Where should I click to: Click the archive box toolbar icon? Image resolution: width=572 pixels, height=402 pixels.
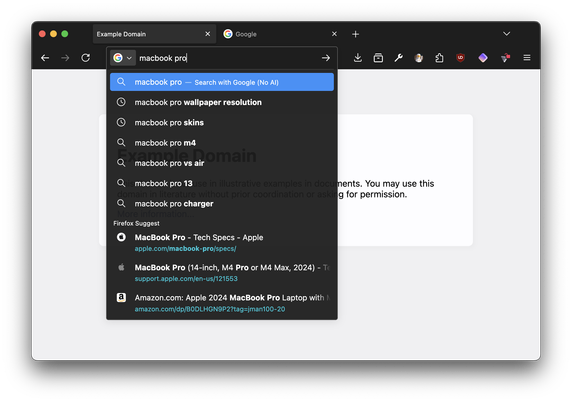pyautogui.click(x=378, y=58)
